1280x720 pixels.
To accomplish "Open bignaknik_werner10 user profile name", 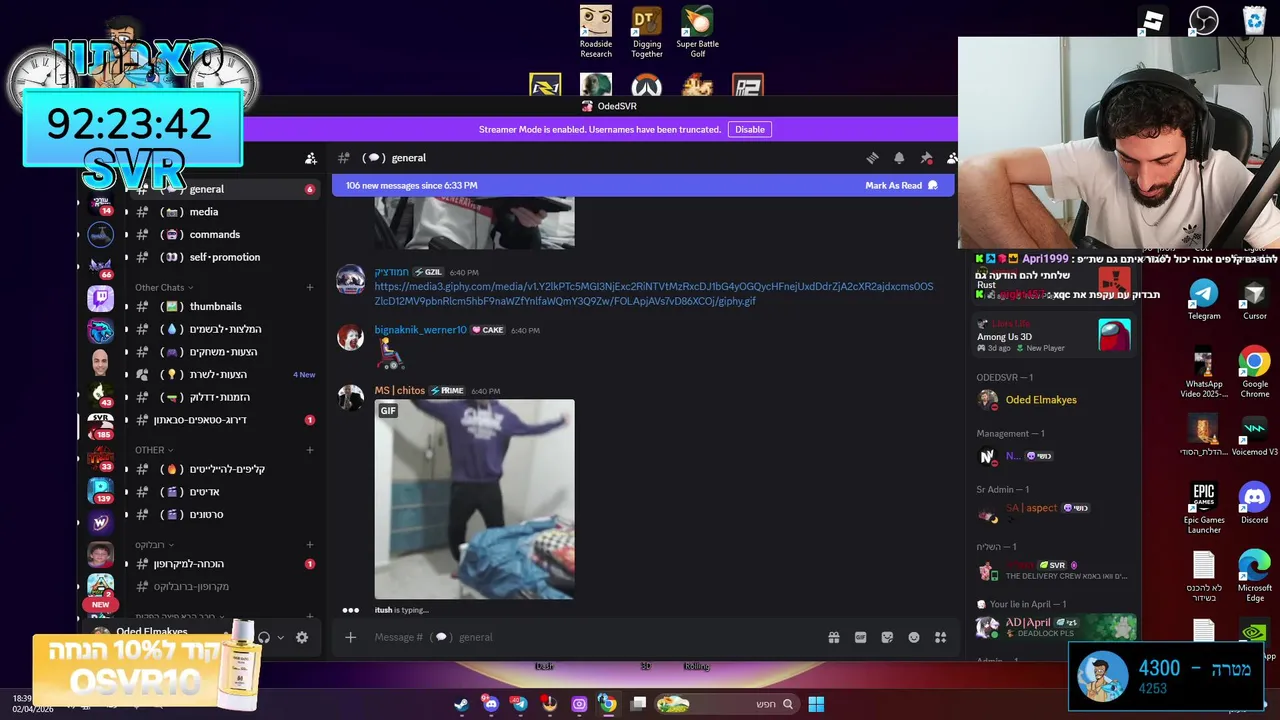I will [420, 330].
